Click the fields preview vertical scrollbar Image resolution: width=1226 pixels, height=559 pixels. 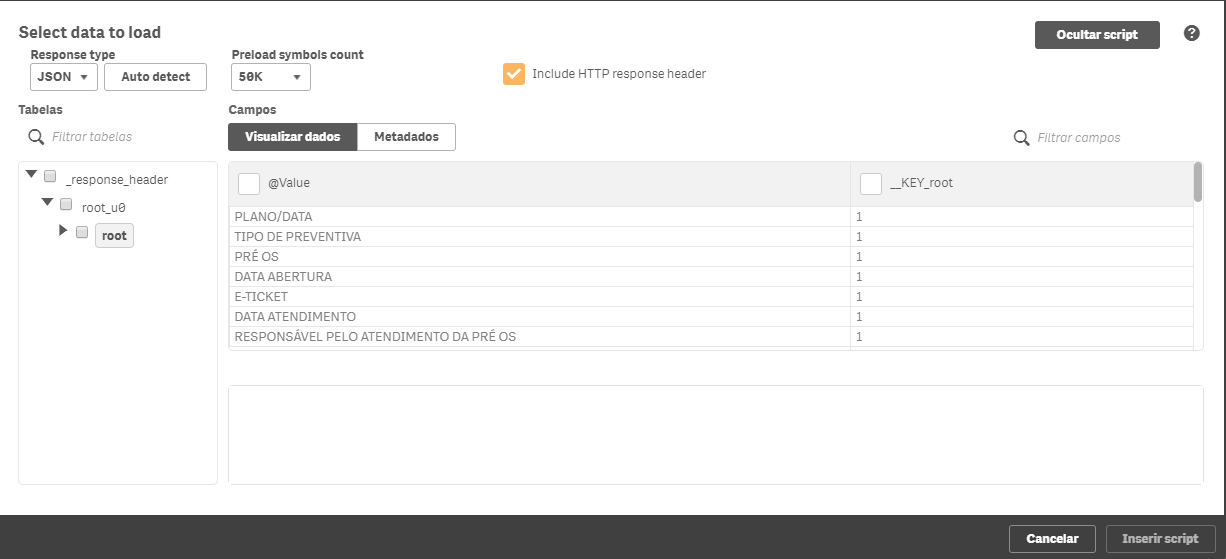coord(1198,182)
